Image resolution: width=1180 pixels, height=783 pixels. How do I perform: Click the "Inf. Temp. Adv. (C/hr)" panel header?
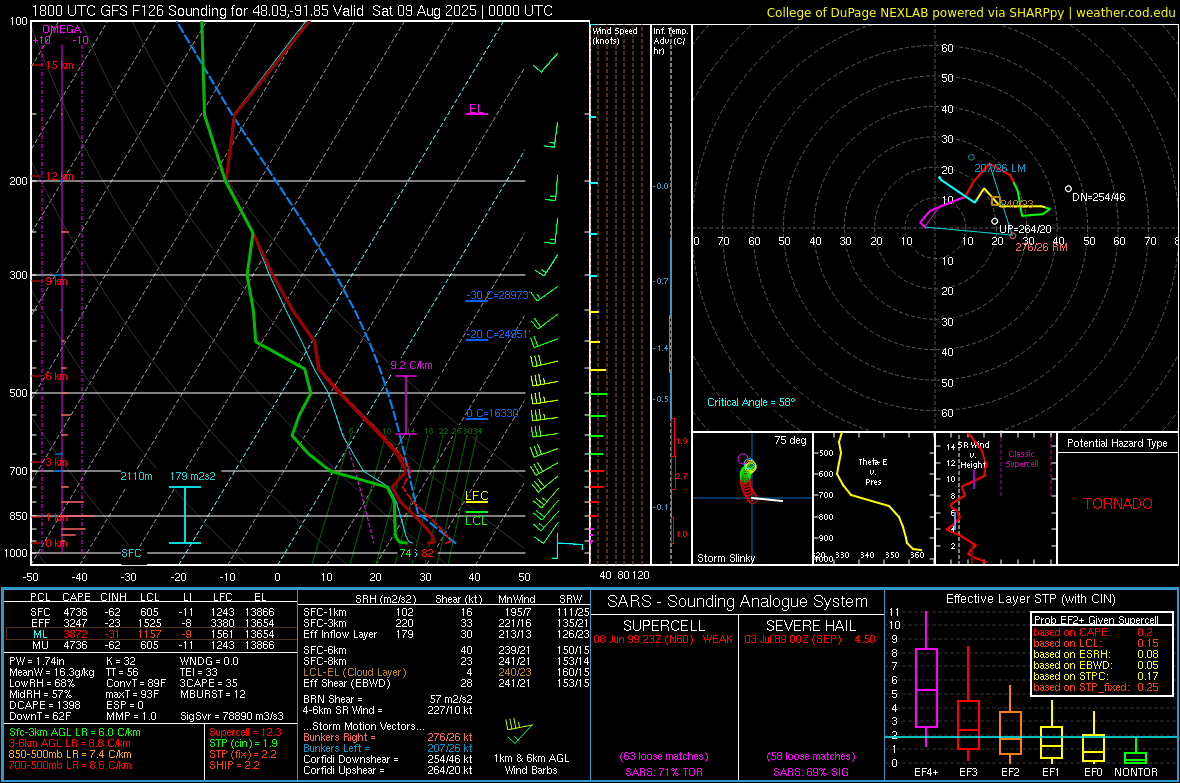coord(670,41)
